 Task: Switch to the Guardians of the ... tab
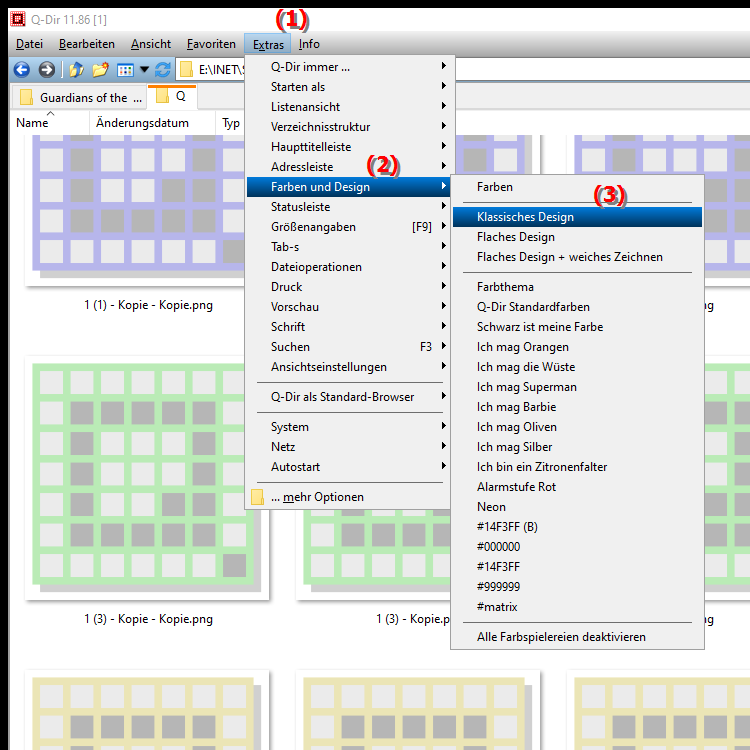(80, 98)
